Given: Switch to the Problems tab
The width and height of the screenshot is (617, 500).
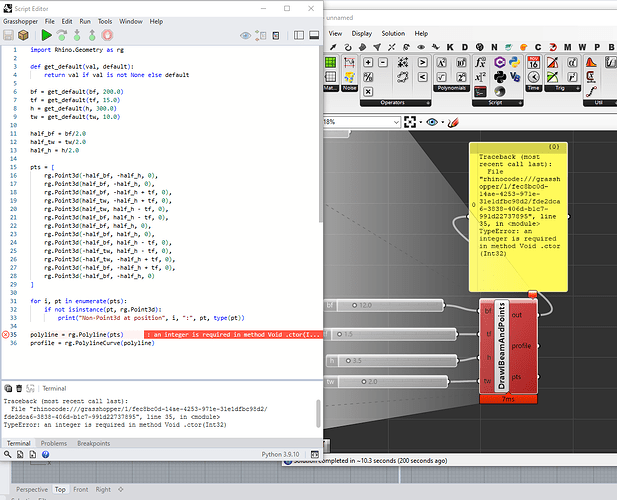Looking at the screenshot, I should click(56, 443).
